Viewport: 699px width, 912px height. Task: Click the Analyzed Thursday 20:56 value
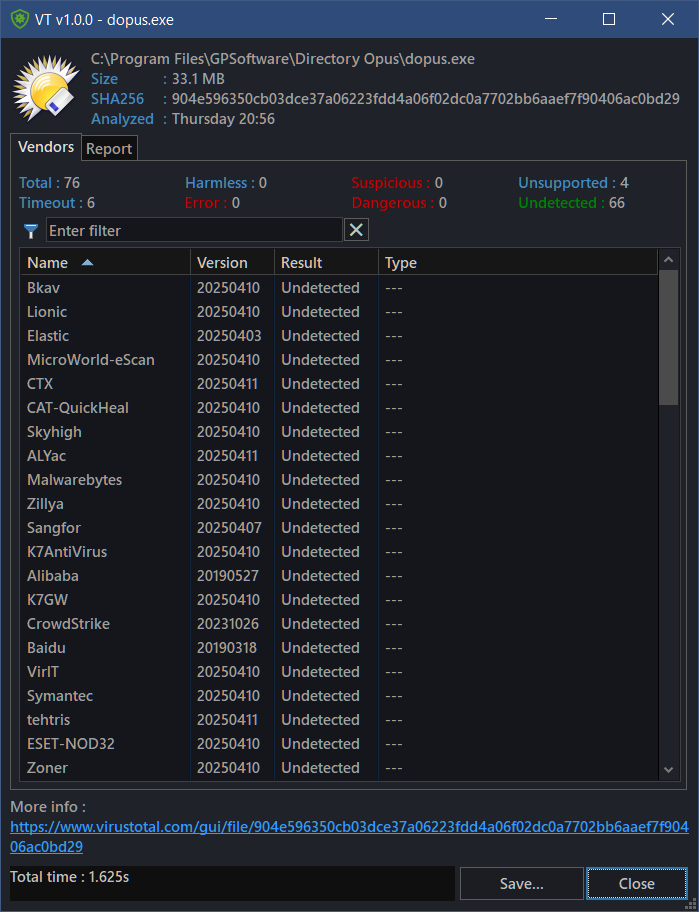click(223, 119)
